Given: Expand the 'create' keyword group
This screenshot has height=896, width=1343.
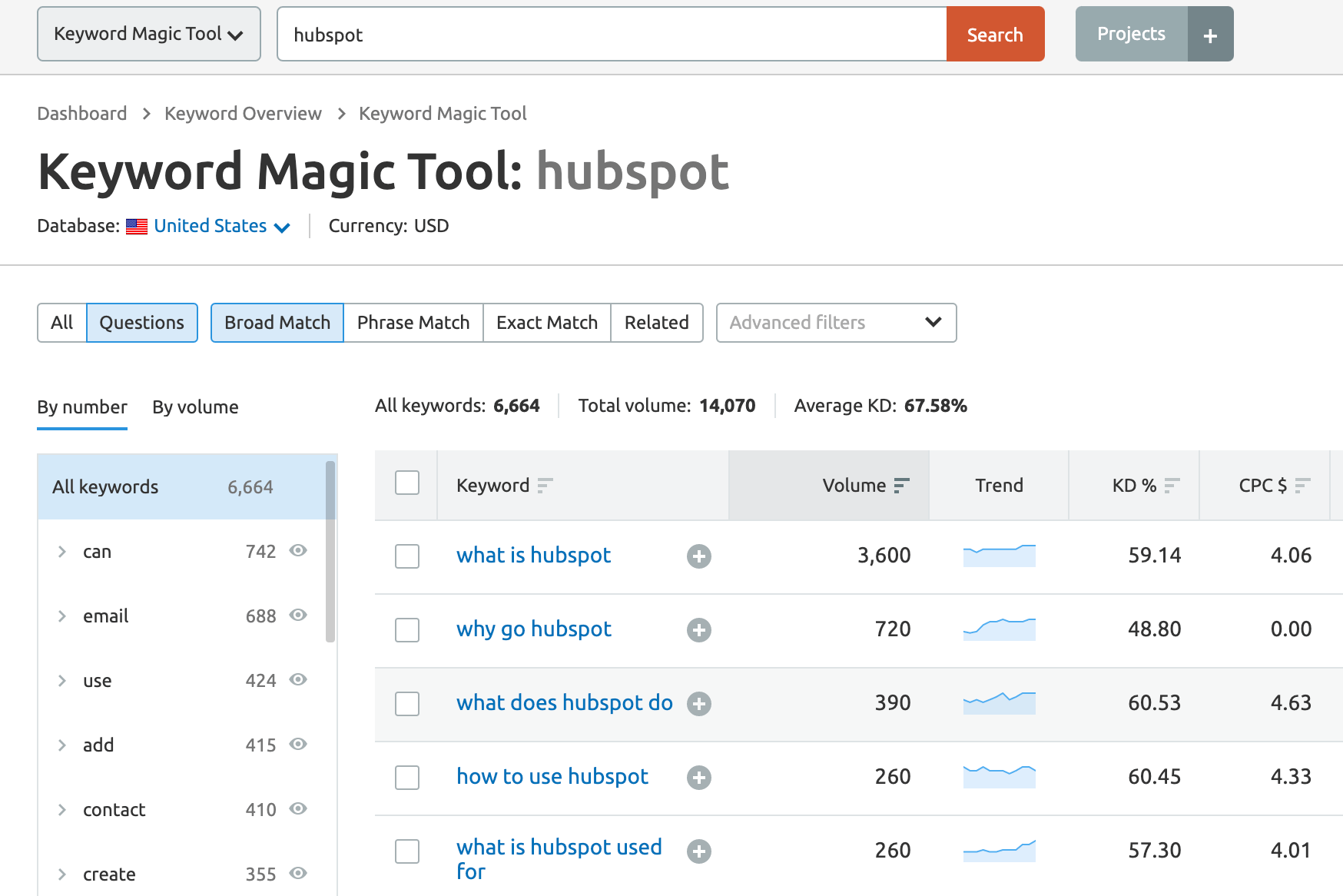Looking at the screenshot, I should 62,874.
